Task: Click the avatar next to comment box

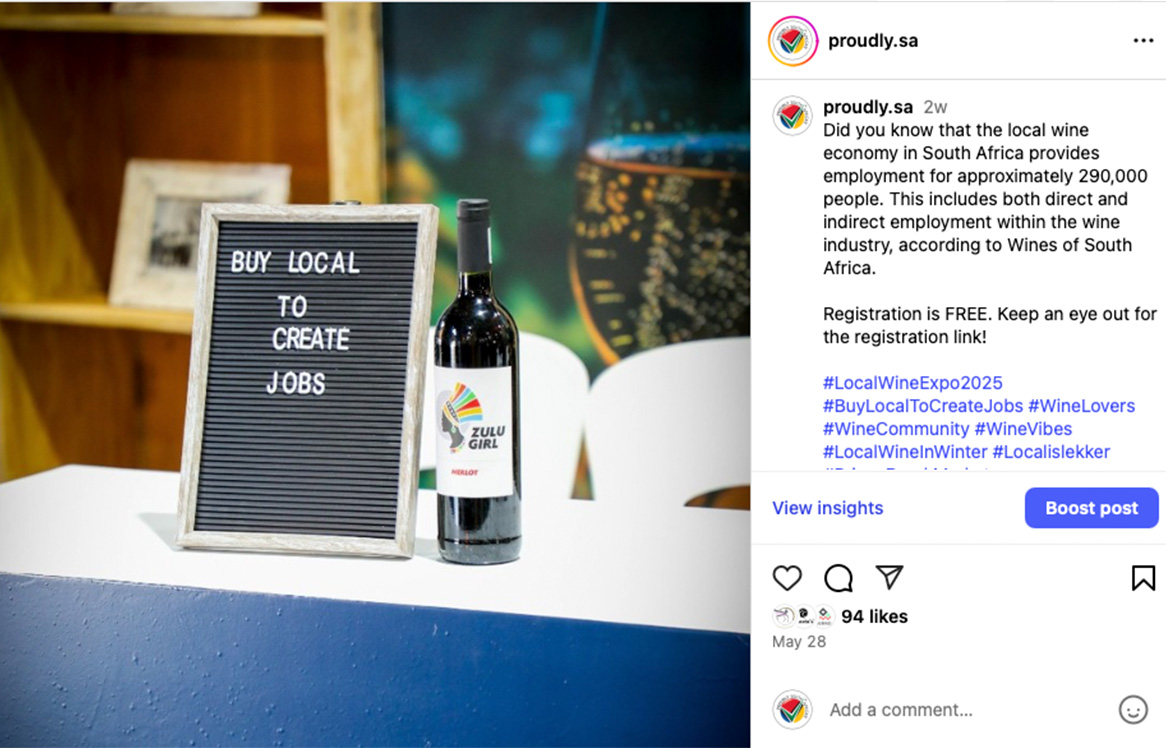Action: [792, 709]
